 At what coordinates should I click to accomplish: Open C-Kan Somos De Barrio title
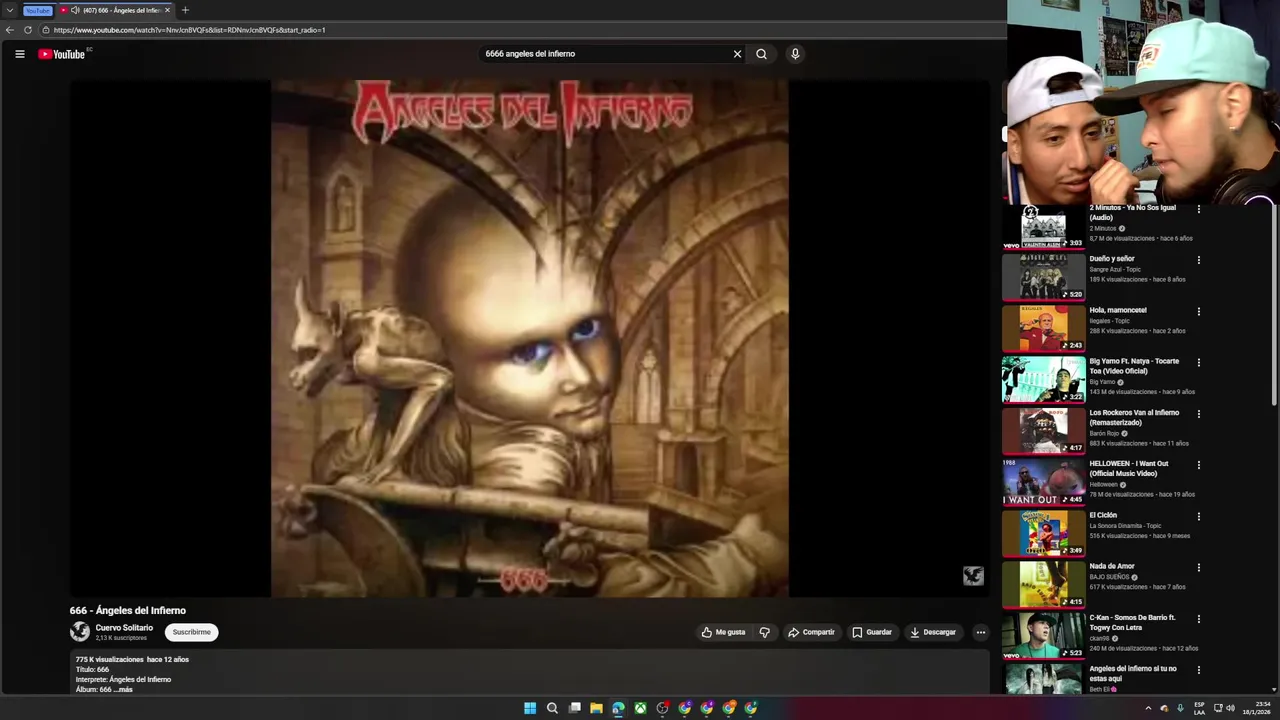[x=1132, y=622]
